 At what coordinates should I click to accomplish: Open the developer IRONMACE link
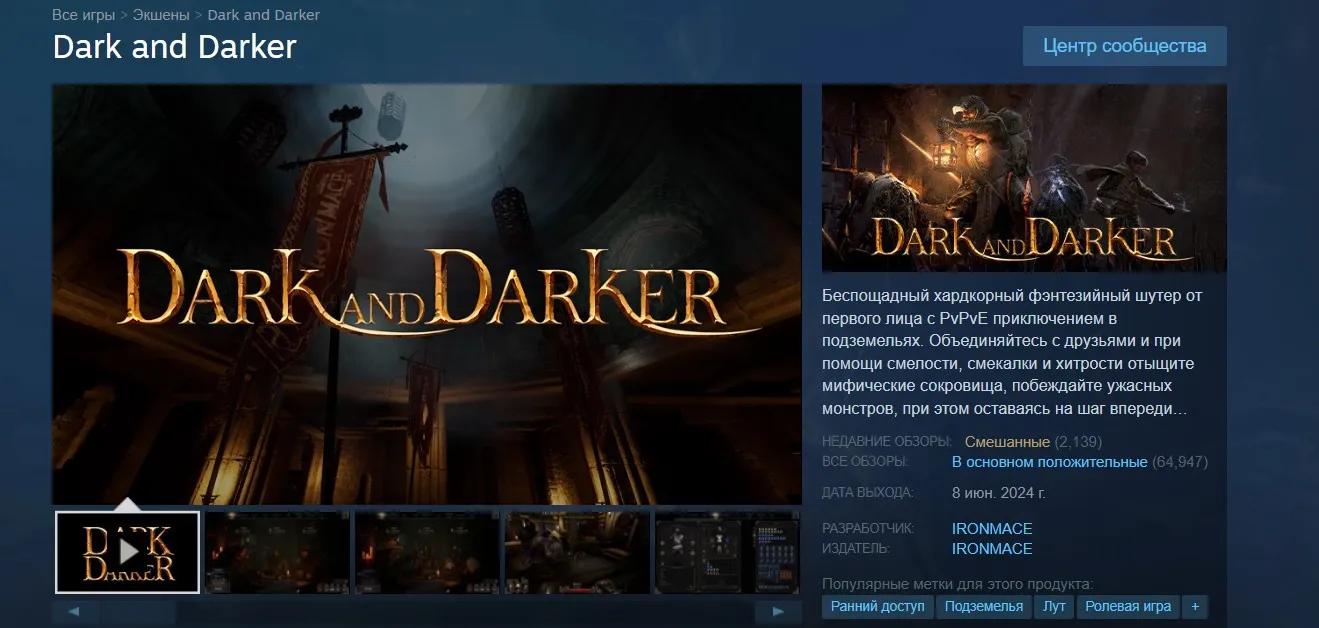pos(992,528)
